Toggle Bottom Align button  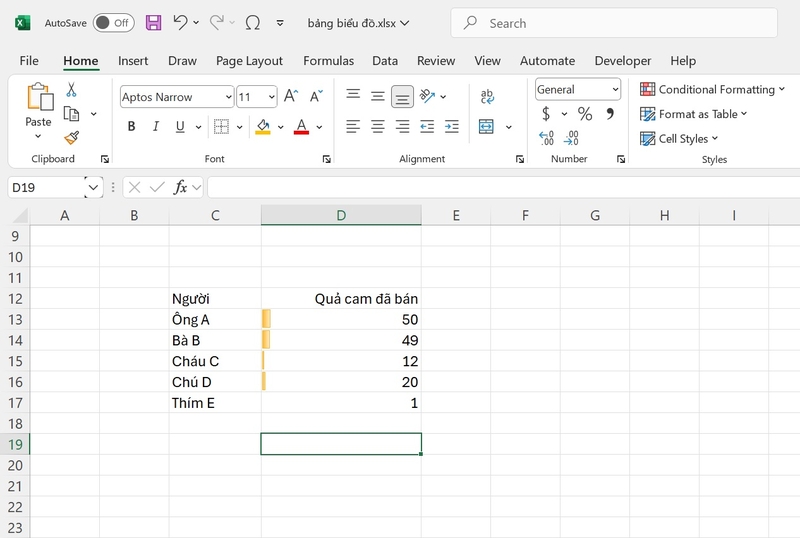pyautogui.click(x=402, y=96)
